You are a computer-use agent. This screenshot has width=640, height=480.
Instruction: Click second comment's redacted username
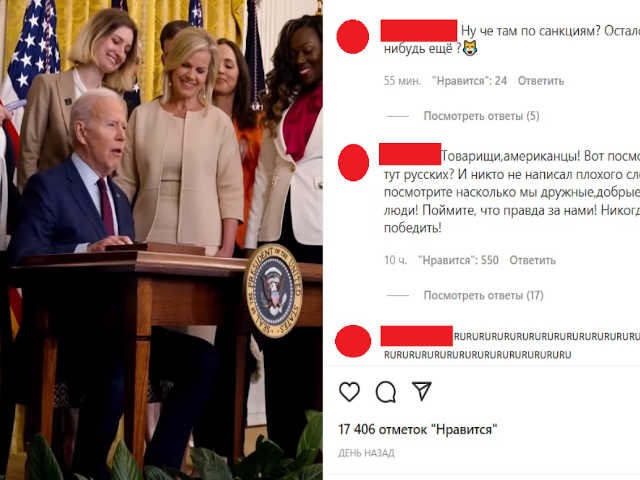(410, 154)
